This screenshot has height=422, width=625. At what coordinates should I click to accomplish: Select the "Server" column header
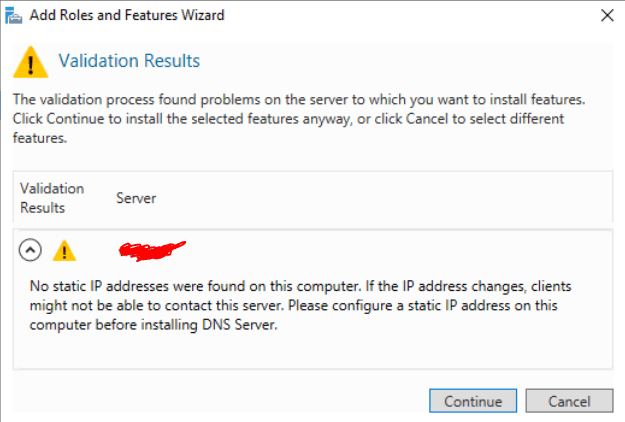click(136, 198)
